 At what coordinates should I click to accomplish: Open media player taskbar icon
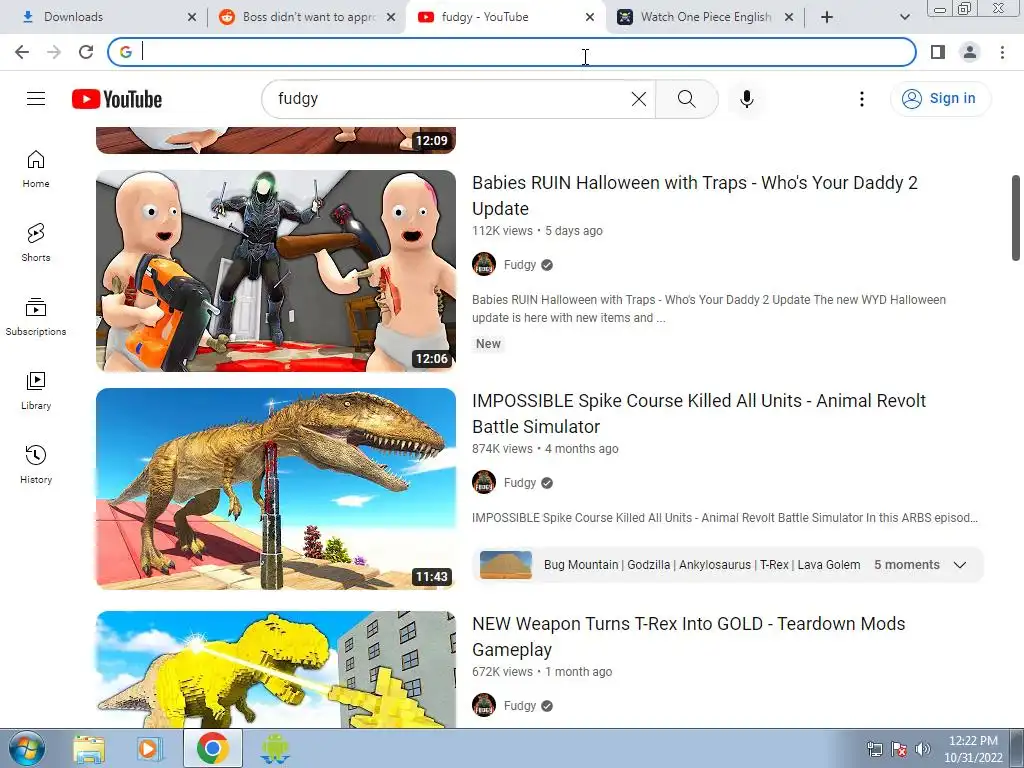coord(150,748)
